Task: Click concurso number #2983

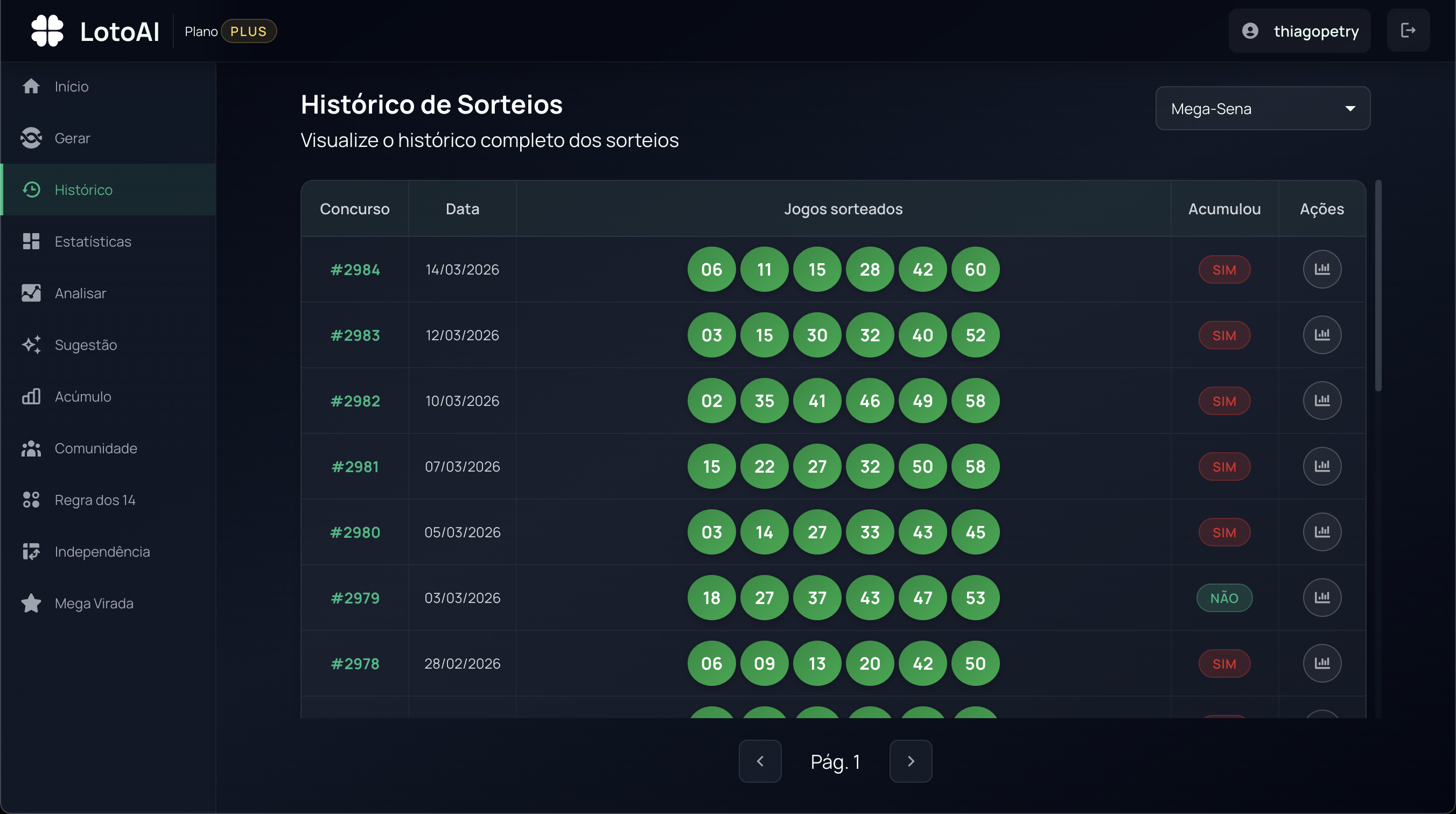Action: tap(355, 335)
